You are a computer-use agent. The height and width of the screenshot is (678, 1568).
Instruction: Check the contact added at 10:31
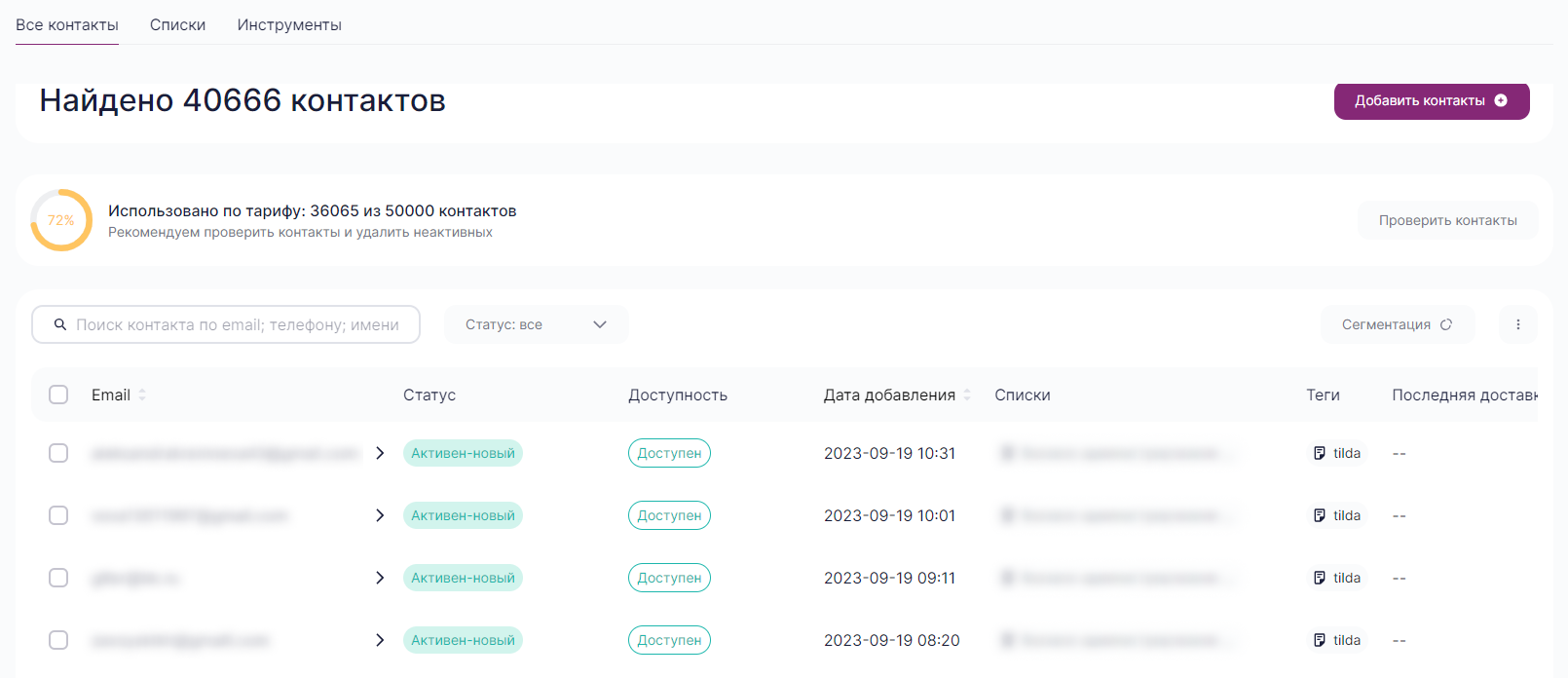58,453
